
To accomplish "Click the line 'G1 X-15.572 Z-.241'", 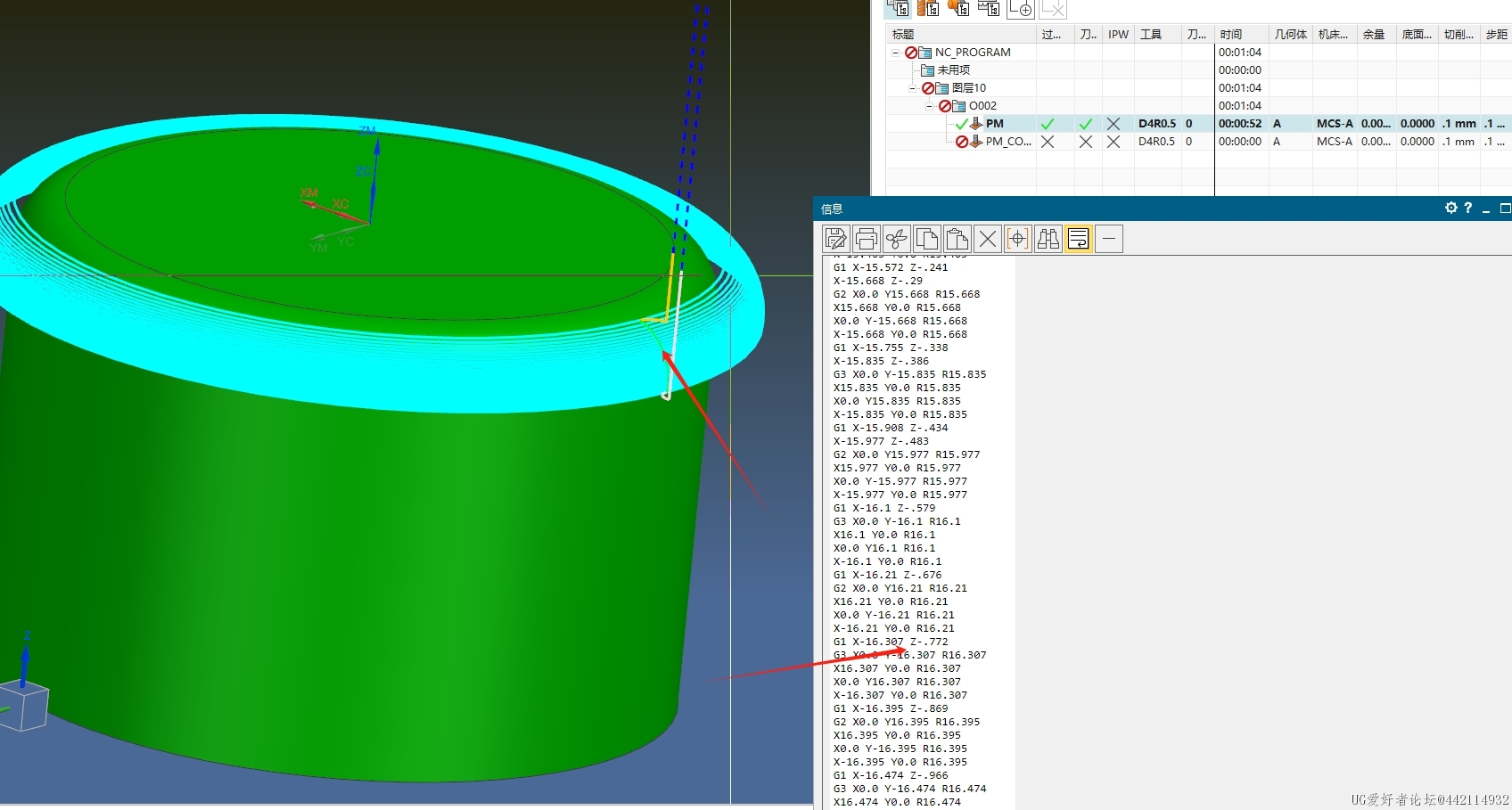I will (x=891, y=267).
